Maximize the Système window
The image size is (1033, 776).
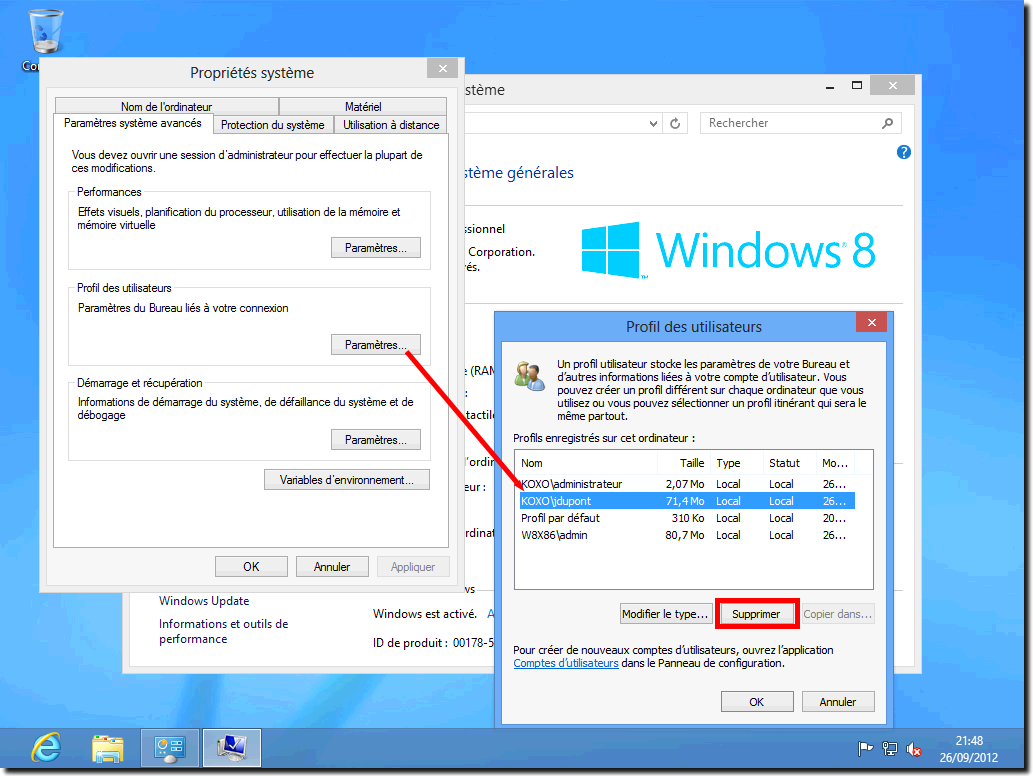coord(856,85)
